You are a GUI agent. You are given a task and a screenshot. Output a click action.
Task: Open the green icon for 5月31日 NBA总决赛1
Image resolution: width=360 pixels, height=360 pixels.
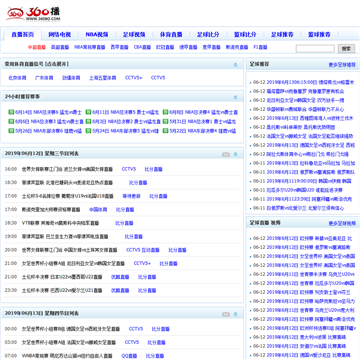click(165, 122)
